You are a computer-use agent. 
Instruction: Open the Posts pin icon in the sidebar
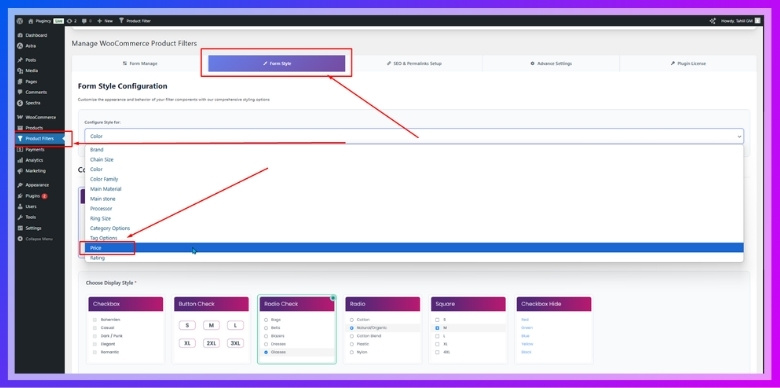click(x=20, y=60)
